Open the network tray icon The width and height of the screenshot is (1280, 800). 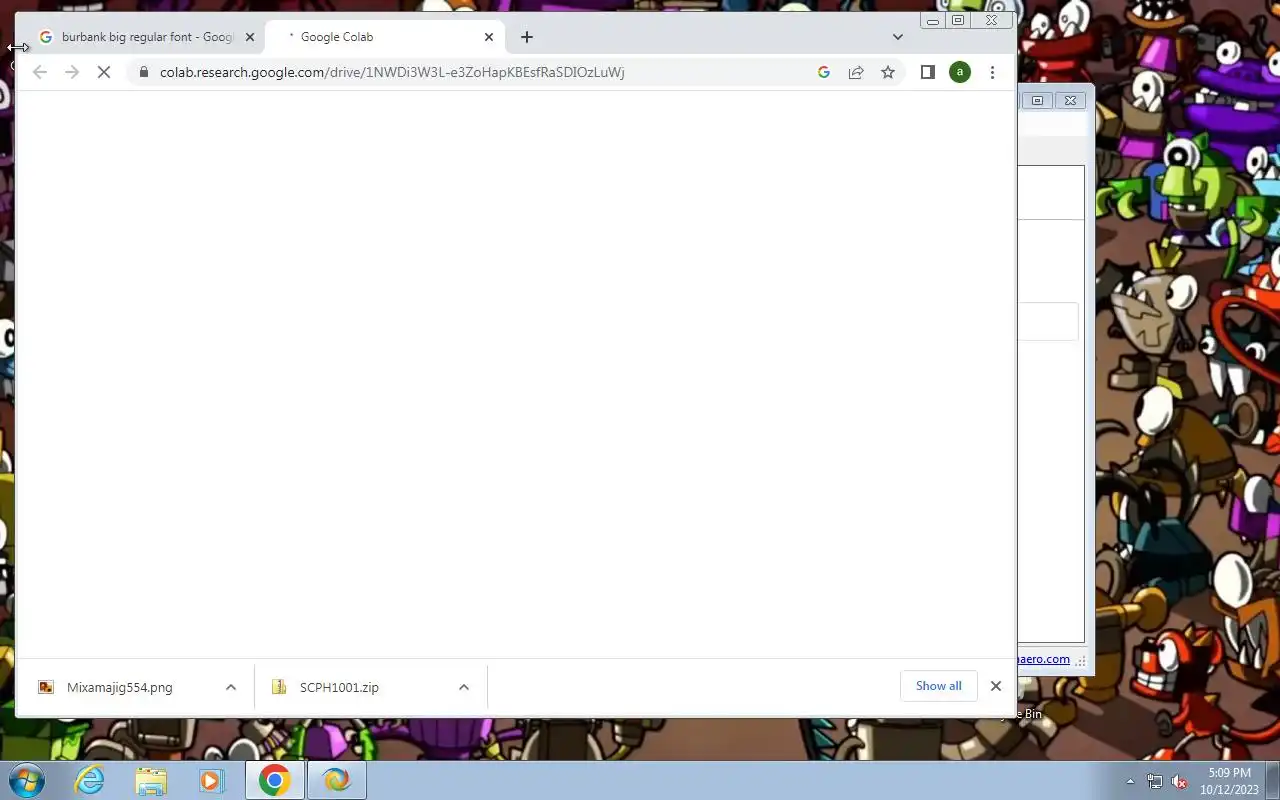1155,781
